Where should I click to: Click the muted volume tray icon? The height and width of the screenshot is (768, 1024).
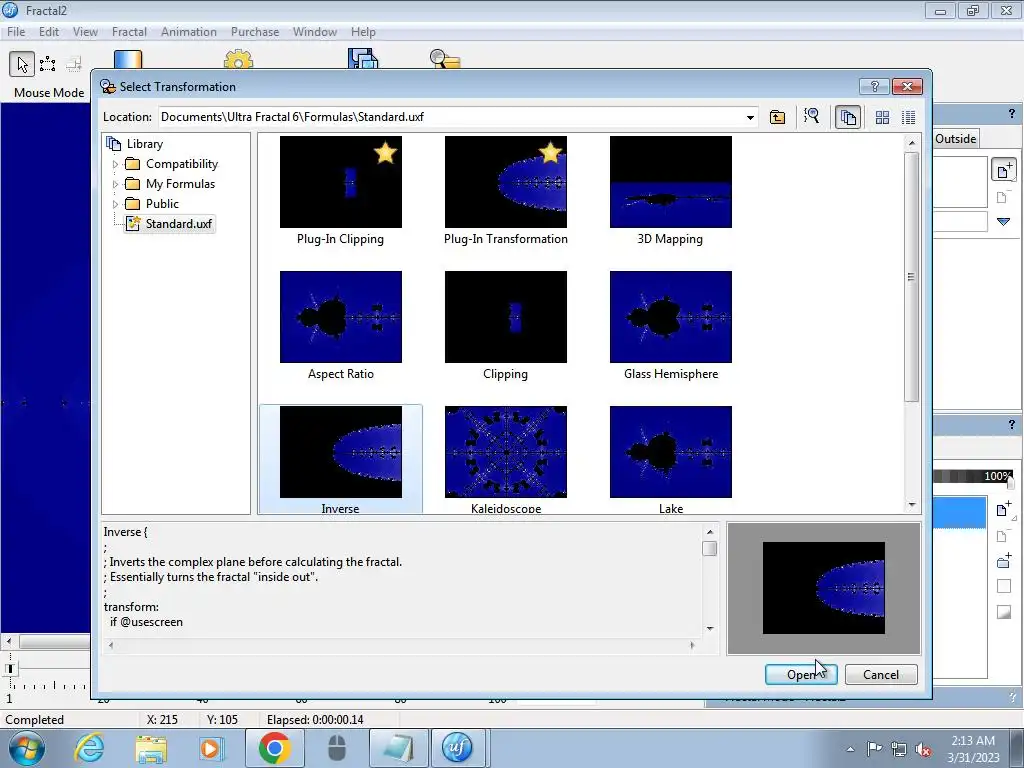coord(923,749)
